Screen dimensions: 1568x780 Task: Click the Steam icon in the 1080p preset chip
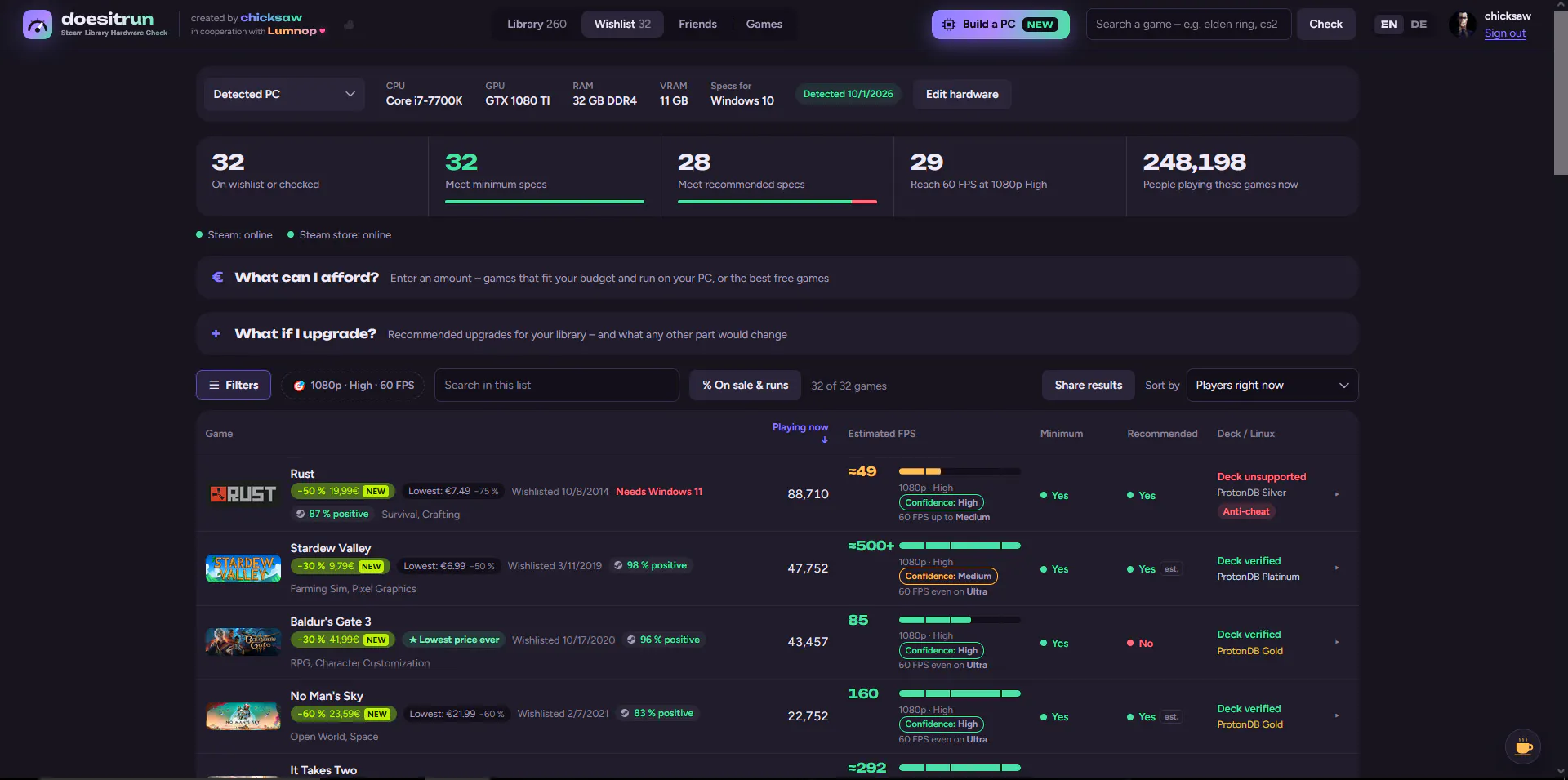point(299,386)
